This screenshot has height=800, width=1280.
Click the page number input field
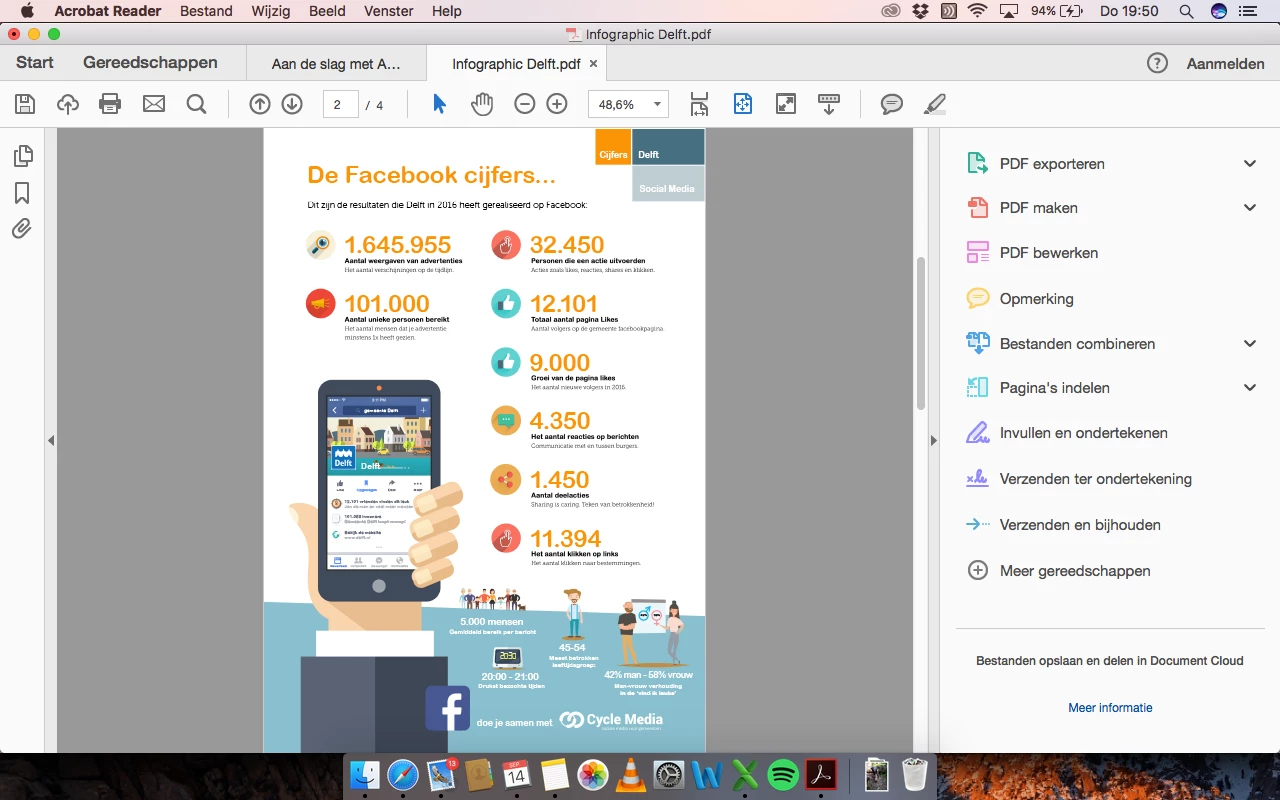pyautogui.click(x=340, y=104)
